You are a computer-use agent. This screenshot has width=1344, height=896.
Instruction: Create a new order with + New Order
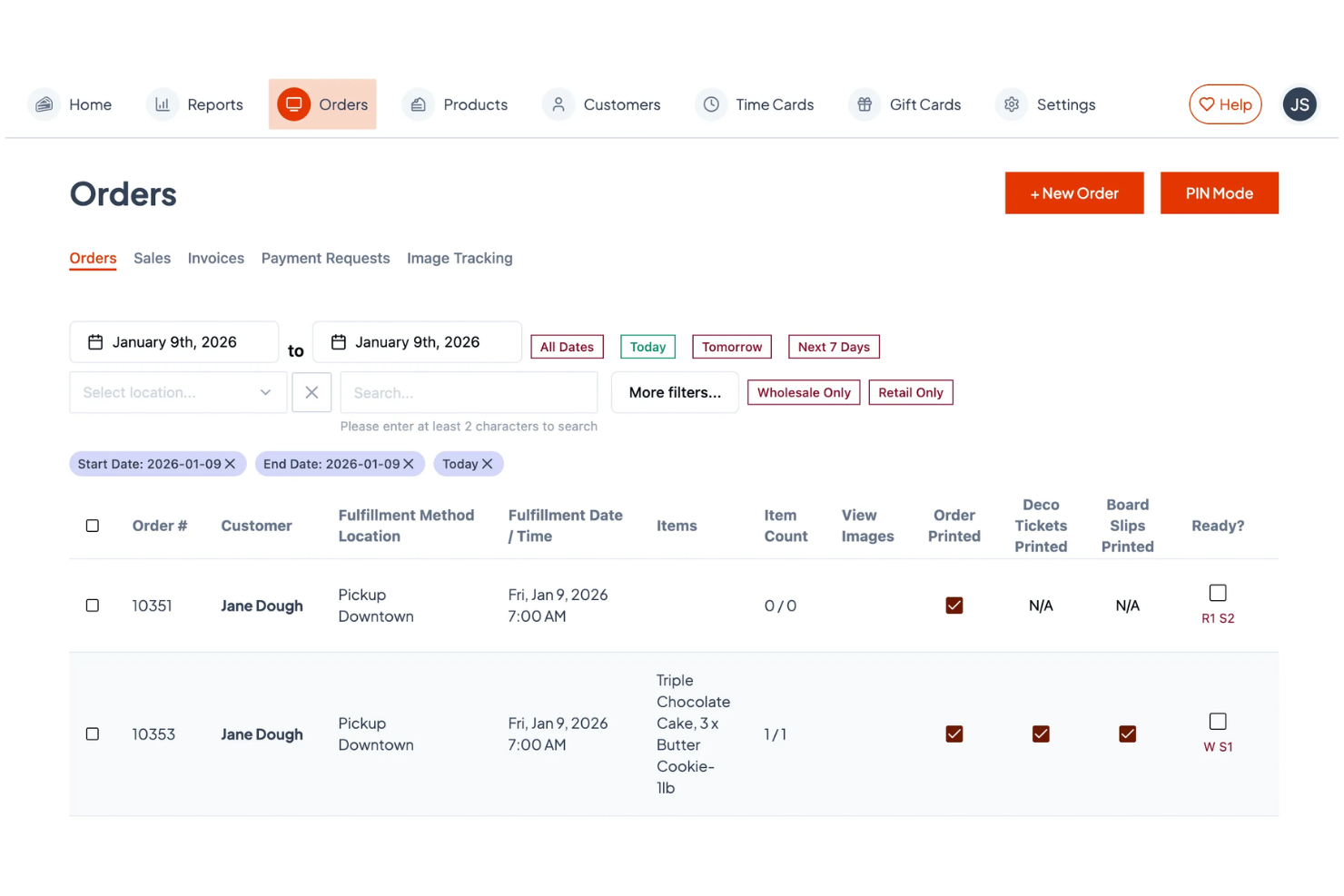click(1074, 193)
